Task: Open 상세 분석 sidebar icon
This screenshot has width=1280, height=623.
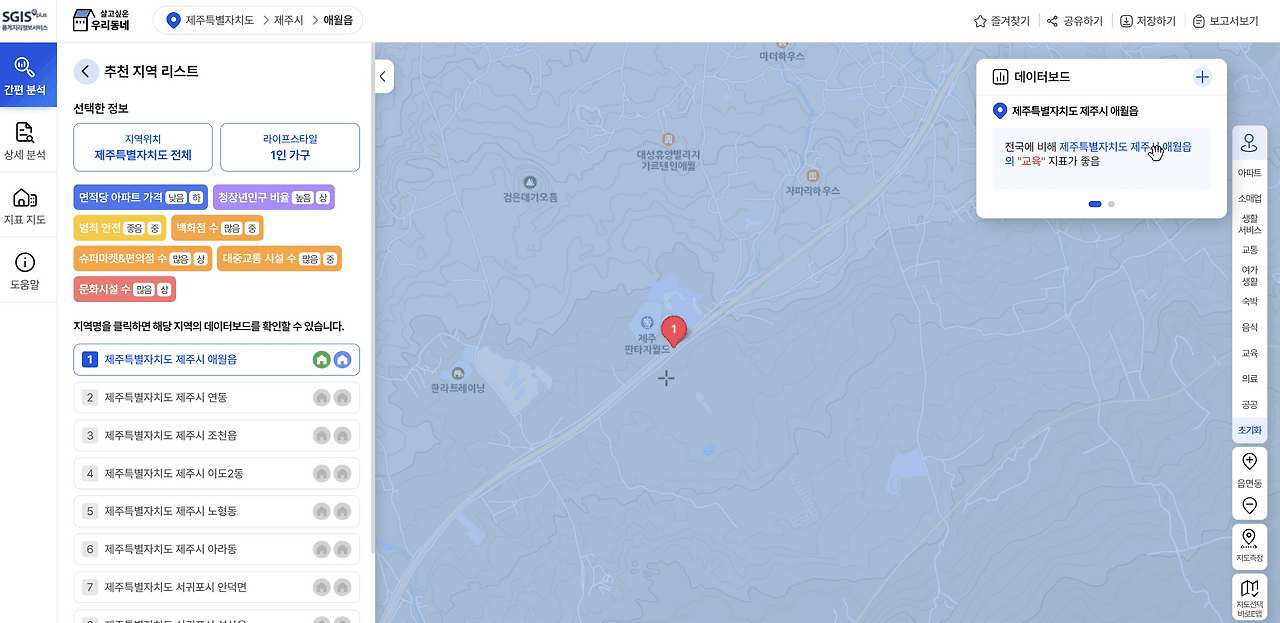Action: (x=28, y=141)
